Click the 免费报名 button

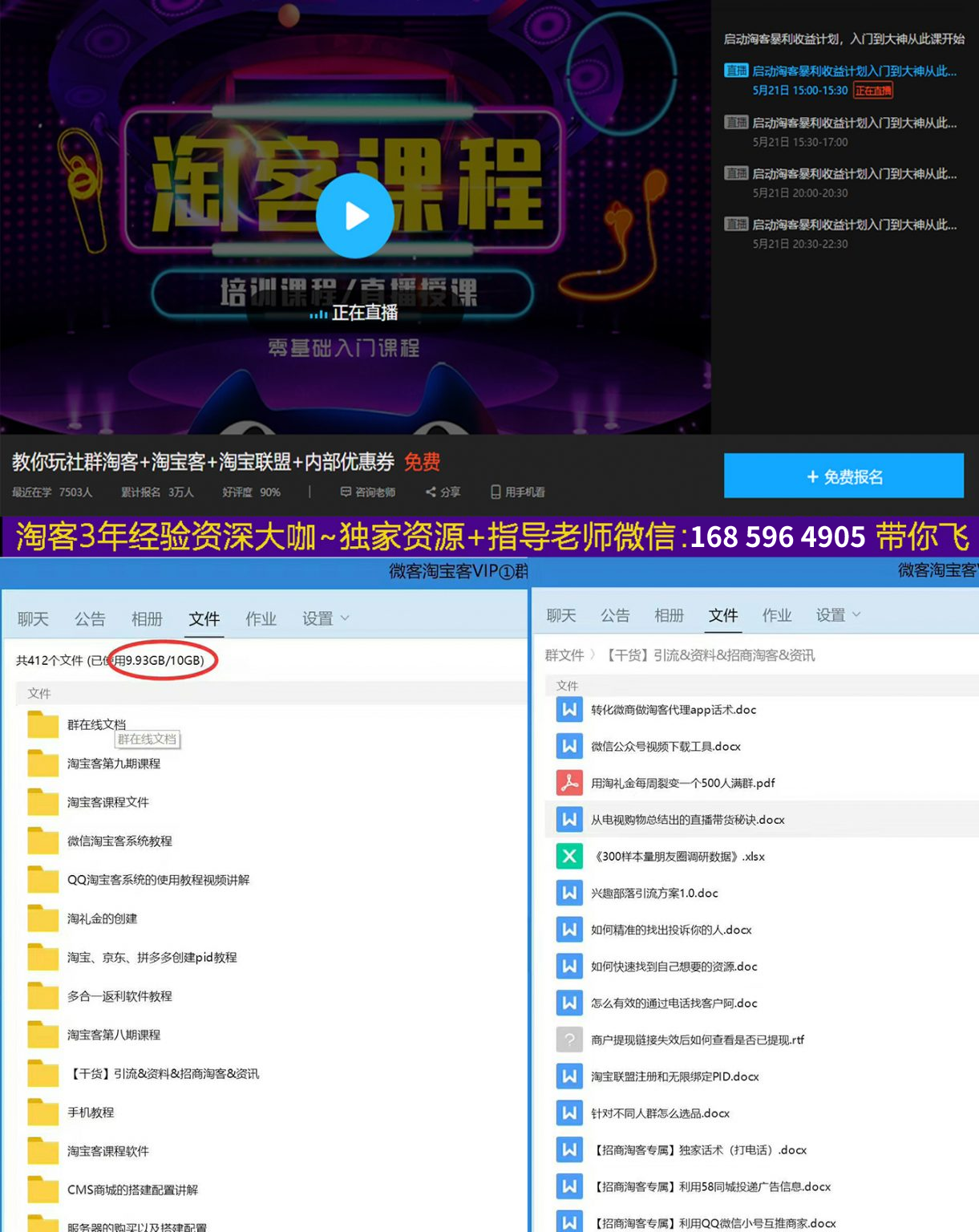coord(843,476)
